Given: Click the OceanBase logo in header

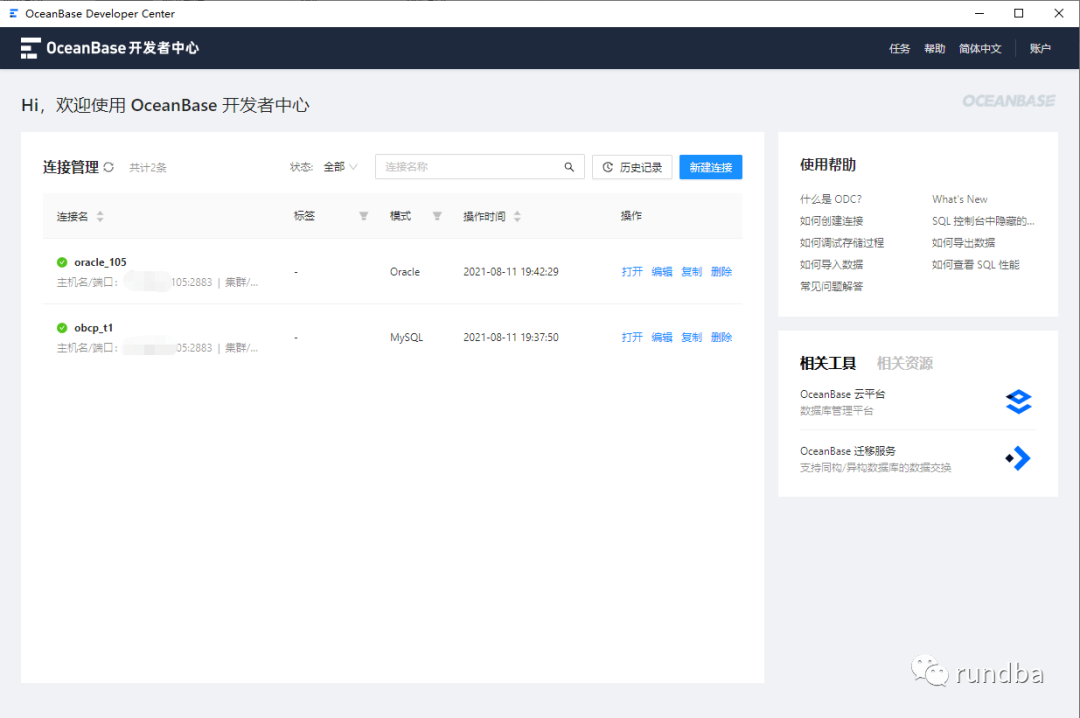Looking at the screenshot, I should tap(110, 48).
